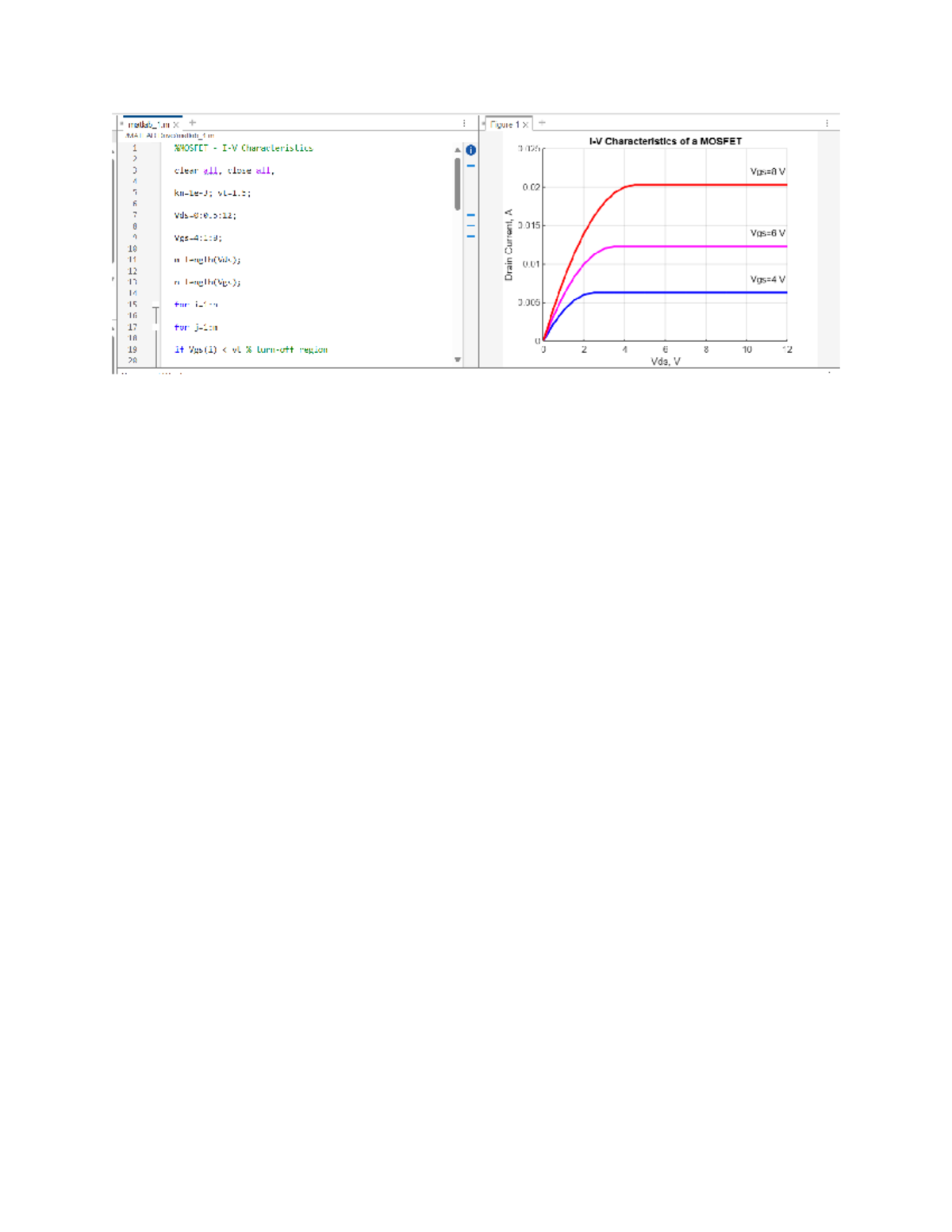
Task: Collapse the for-loop fold marker at line 15
Action: 156,306
